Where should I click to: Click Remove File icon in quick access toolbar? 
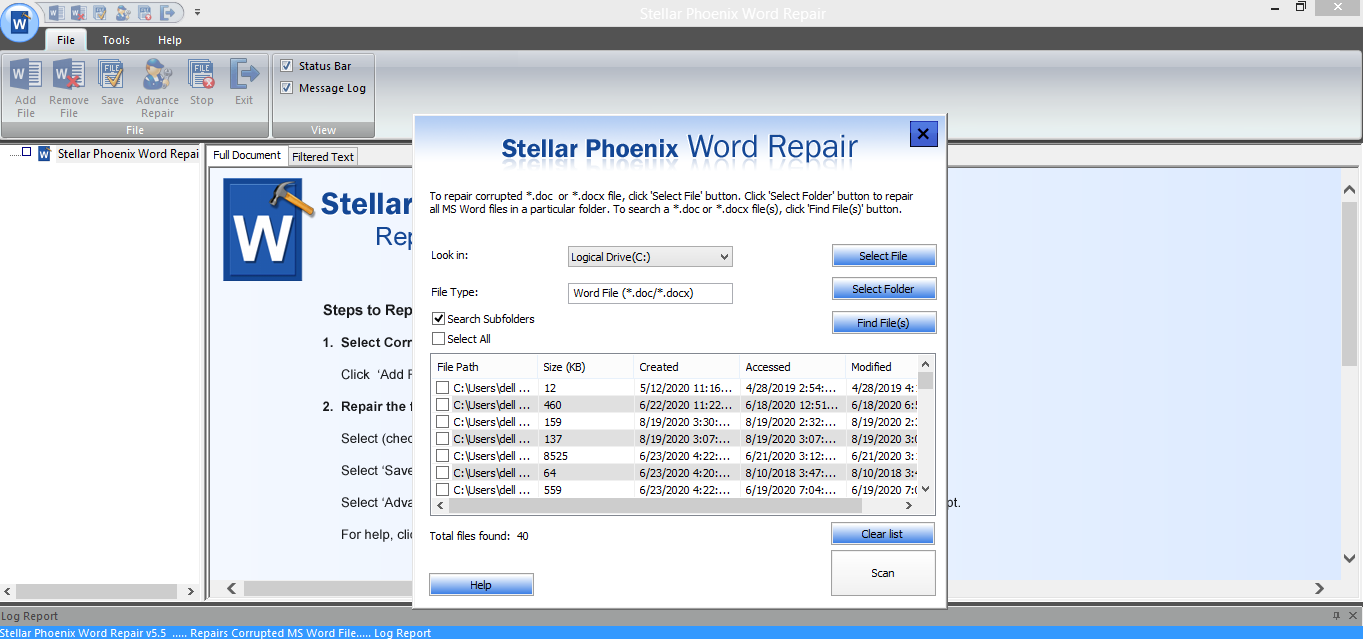pyautogui.click(x=77, y=12)
